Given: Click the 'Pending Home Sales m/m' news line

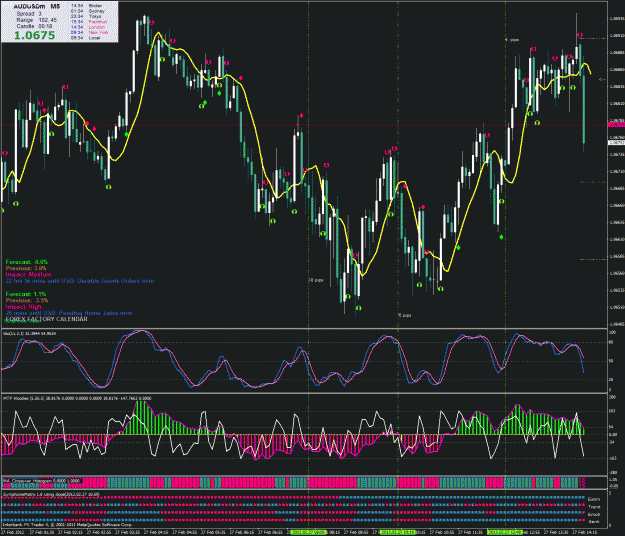Looking at the screenshot, I should [x=69, y=313].
